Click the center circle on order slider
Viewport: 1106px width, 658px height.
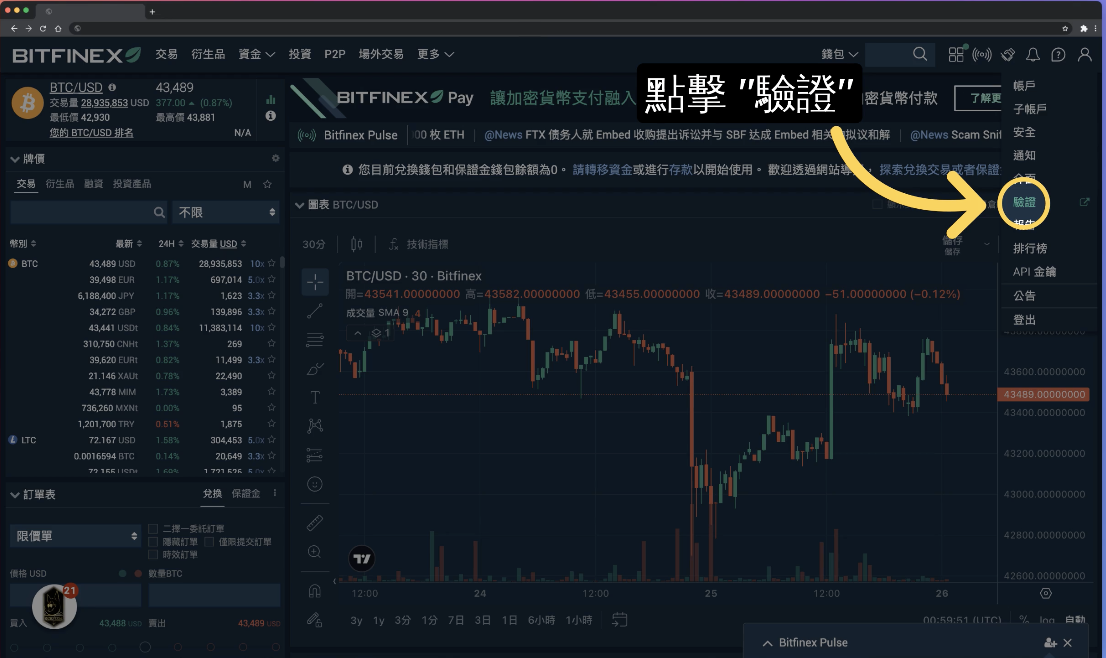145,647
